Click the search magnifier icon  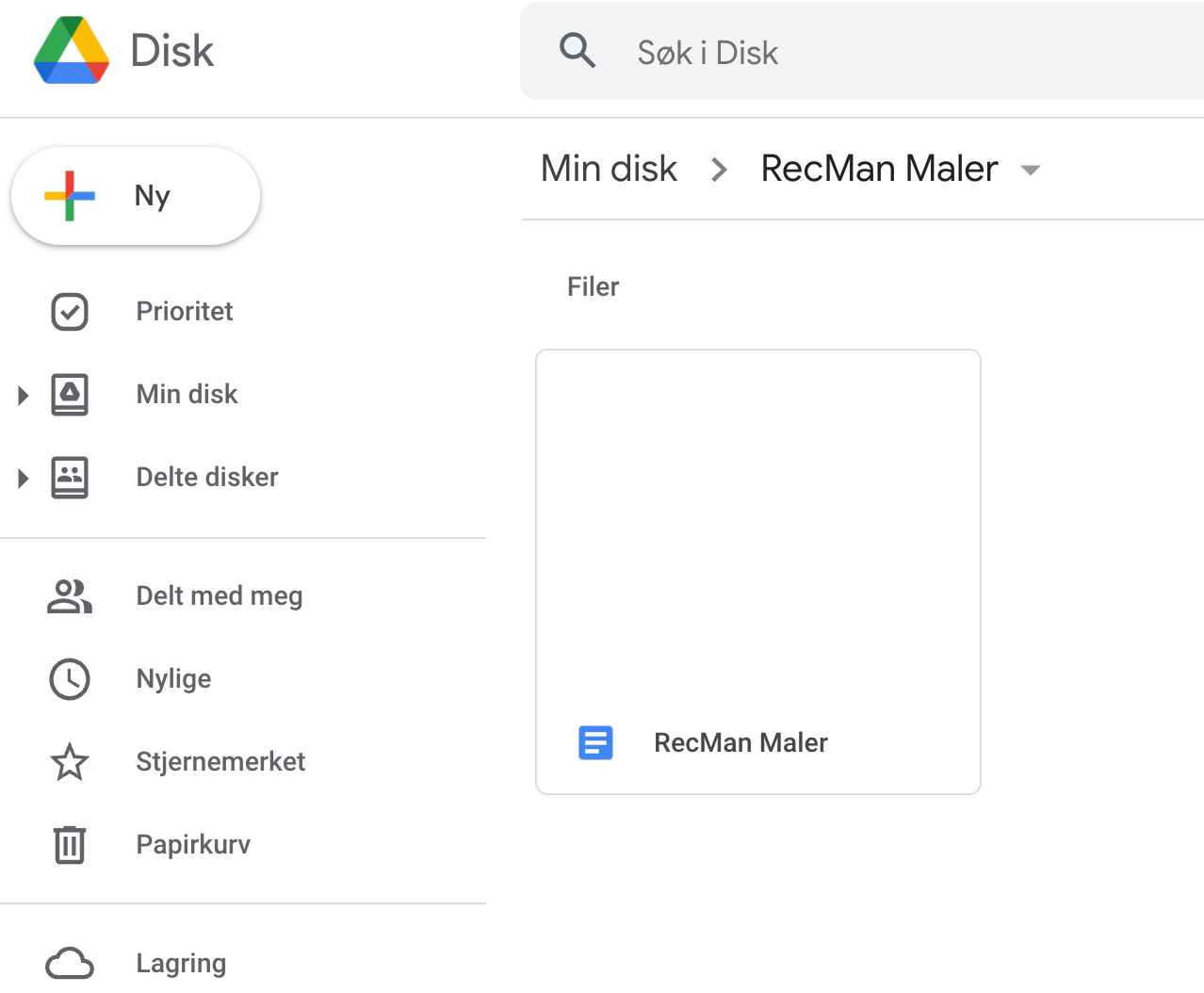pyautogui.click(x=577, y=51)
